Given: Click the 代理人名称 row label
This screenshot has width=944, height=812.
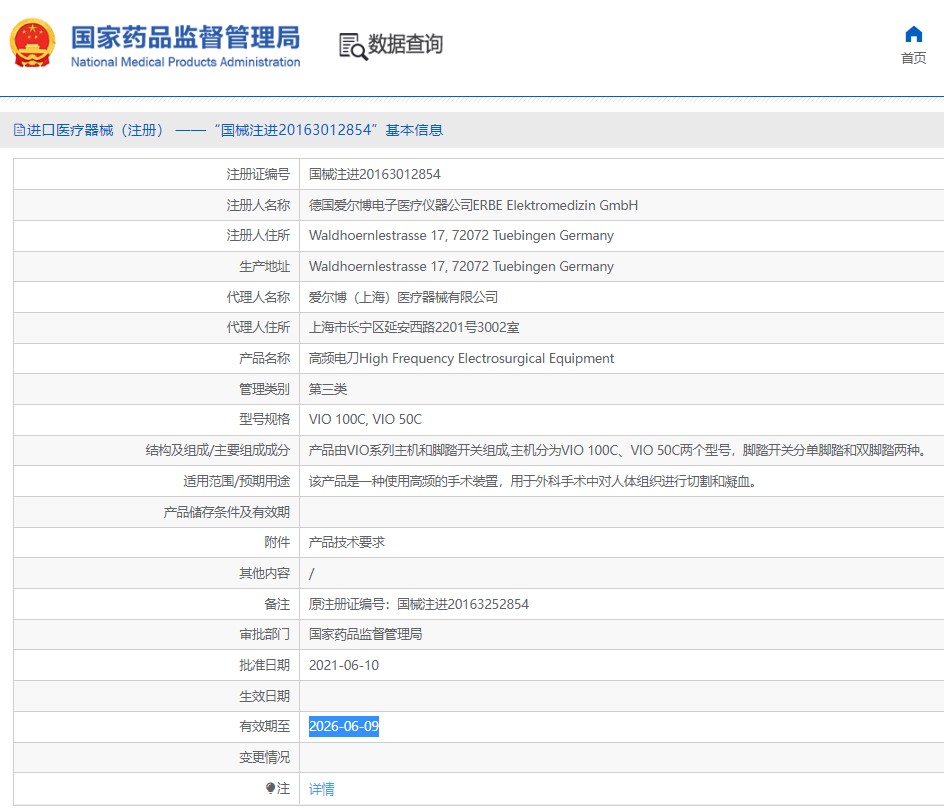Looking at the screenshot, I should [258, 297].
